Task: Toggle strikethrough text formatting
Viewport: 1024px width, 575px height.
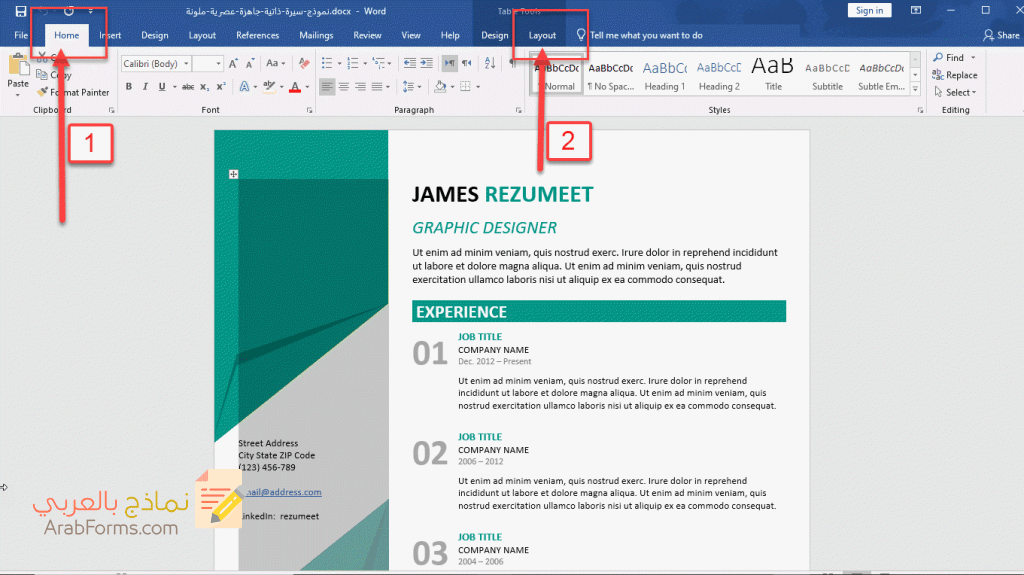Action: pos(187,86)
